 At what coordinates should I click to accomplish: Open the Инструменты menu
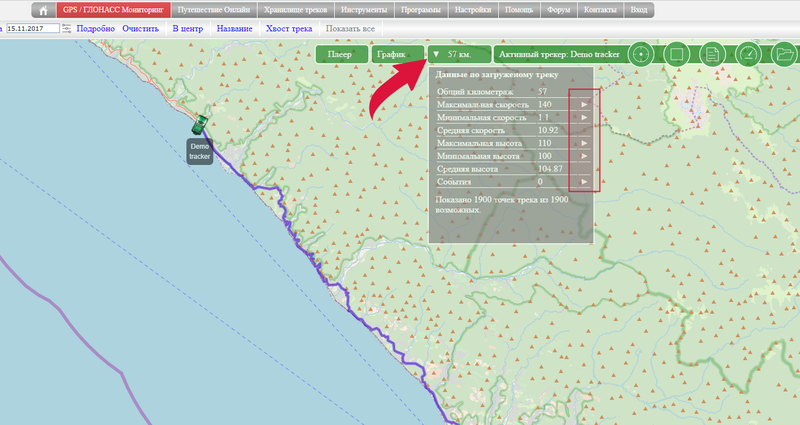click(362, 10)
